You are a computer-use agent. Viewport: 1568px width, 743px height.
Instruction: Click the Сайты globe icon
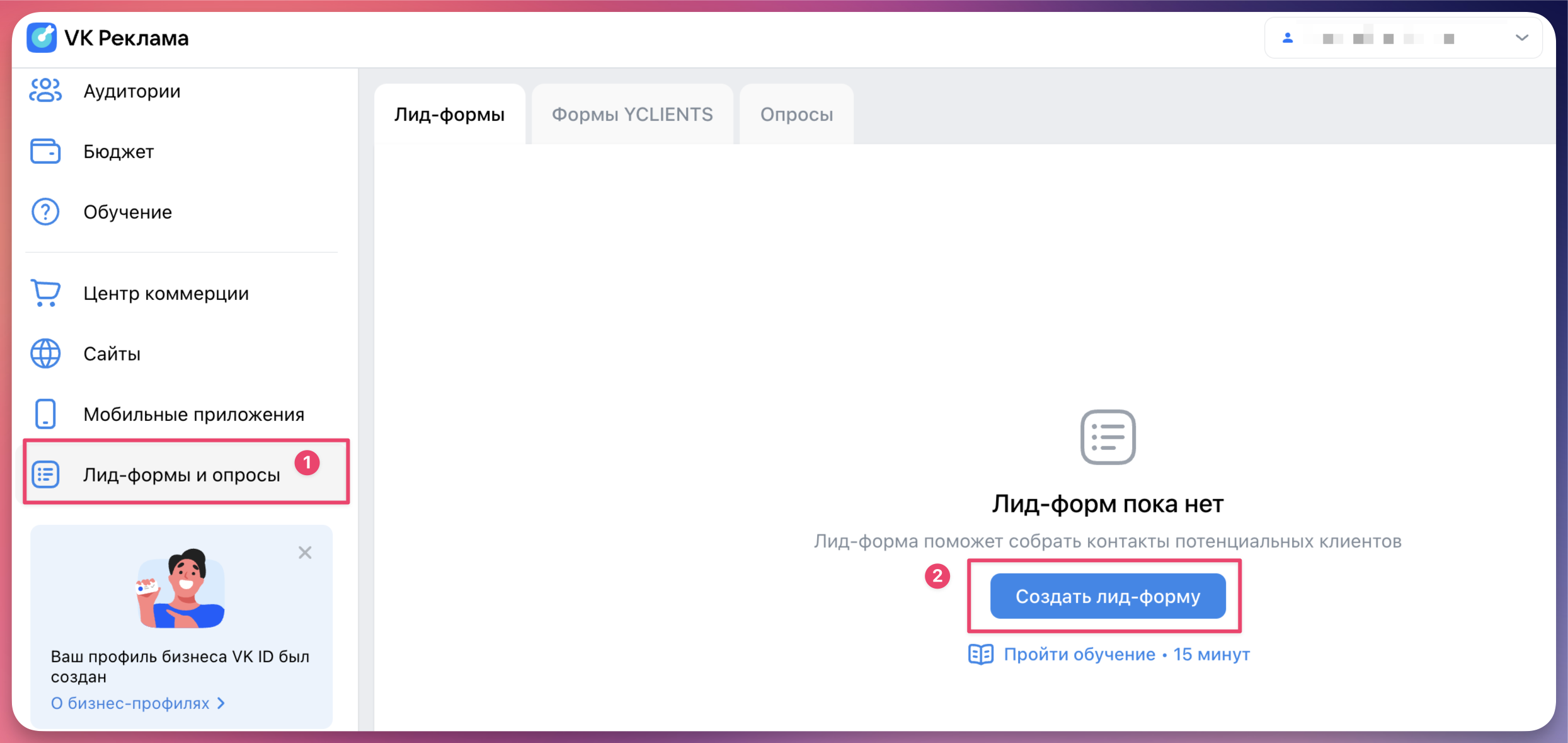point(45,354)
